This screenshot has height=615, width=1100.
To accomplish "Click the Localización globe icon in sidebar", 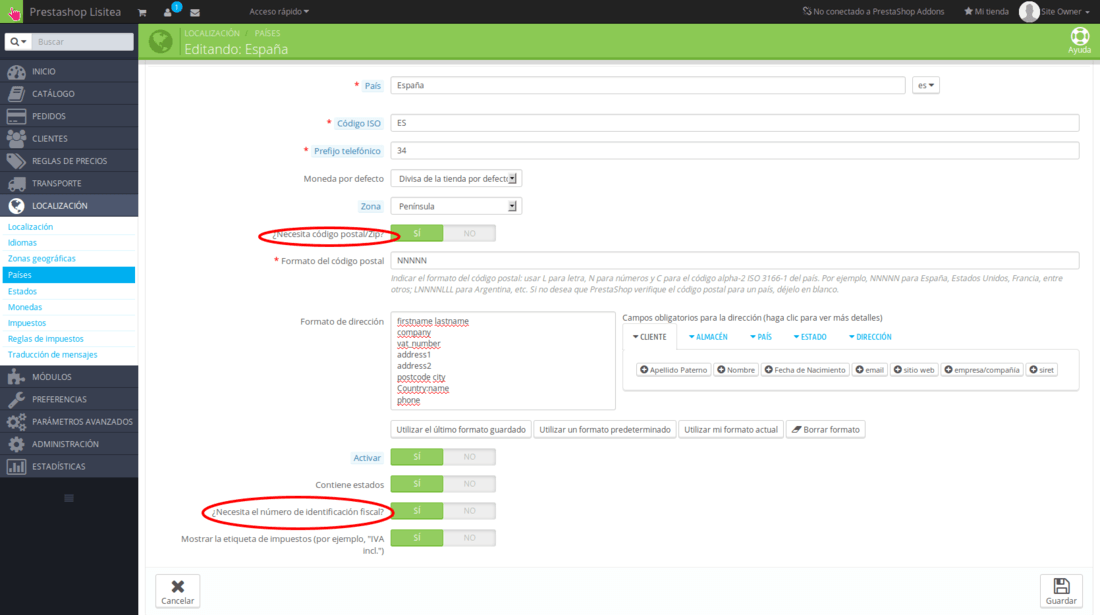I will [x=16, y=206].
